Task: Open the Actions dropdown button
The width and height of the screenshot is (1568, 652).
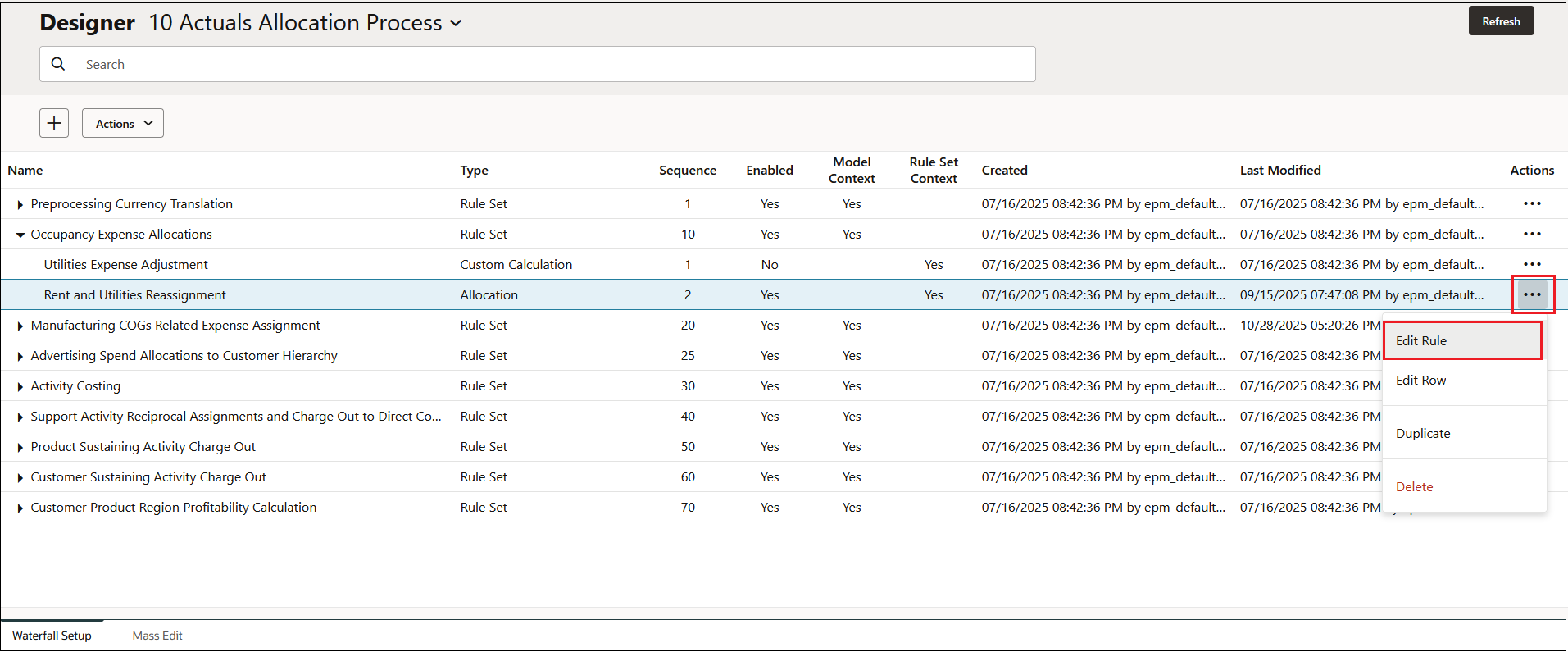Action: [123, 123]
